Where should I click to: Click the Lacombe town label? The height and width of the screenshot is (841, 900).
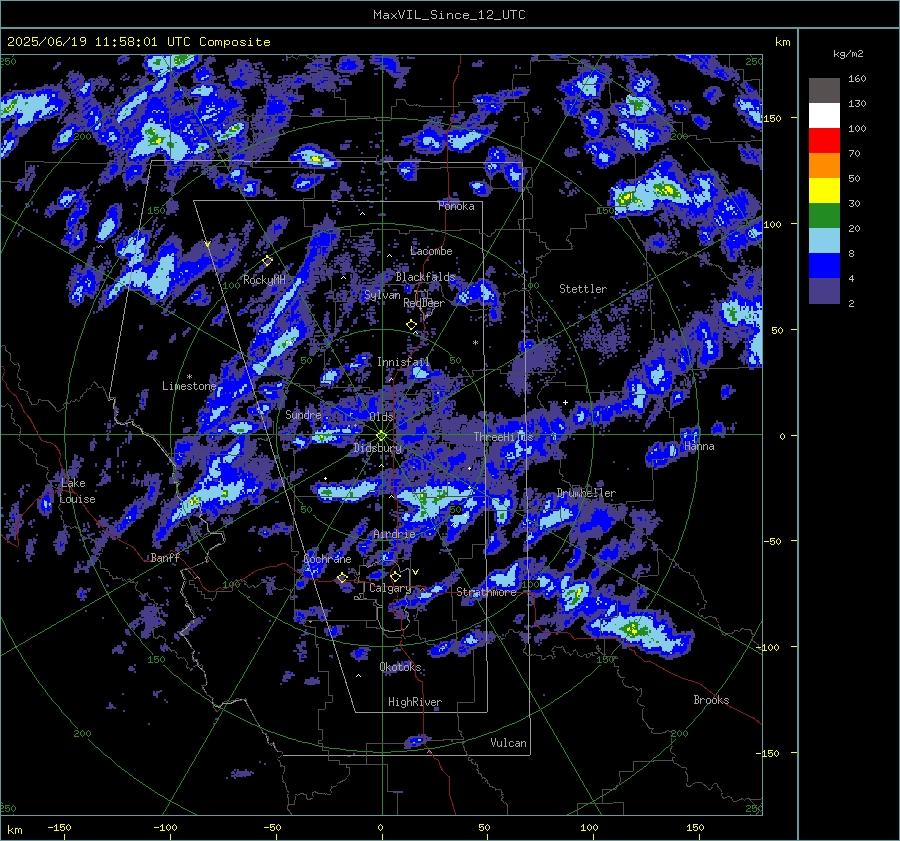coord(431,251)
